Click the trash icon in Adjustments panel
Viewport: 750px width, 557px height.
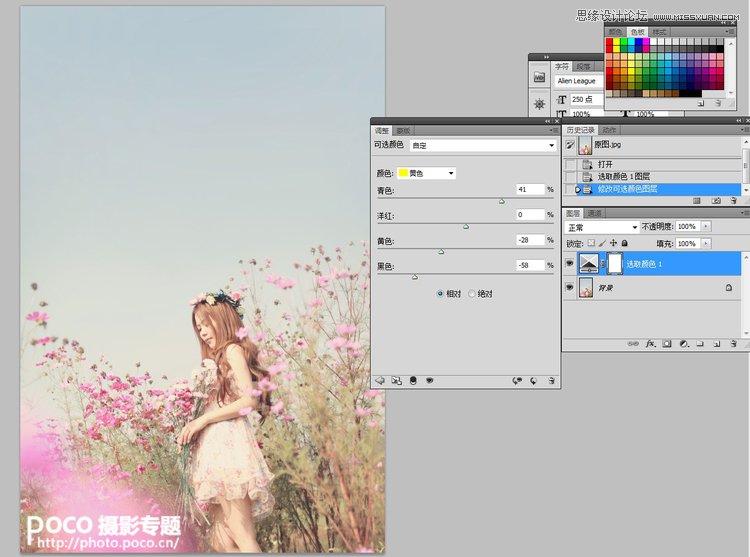coord(551,380)
